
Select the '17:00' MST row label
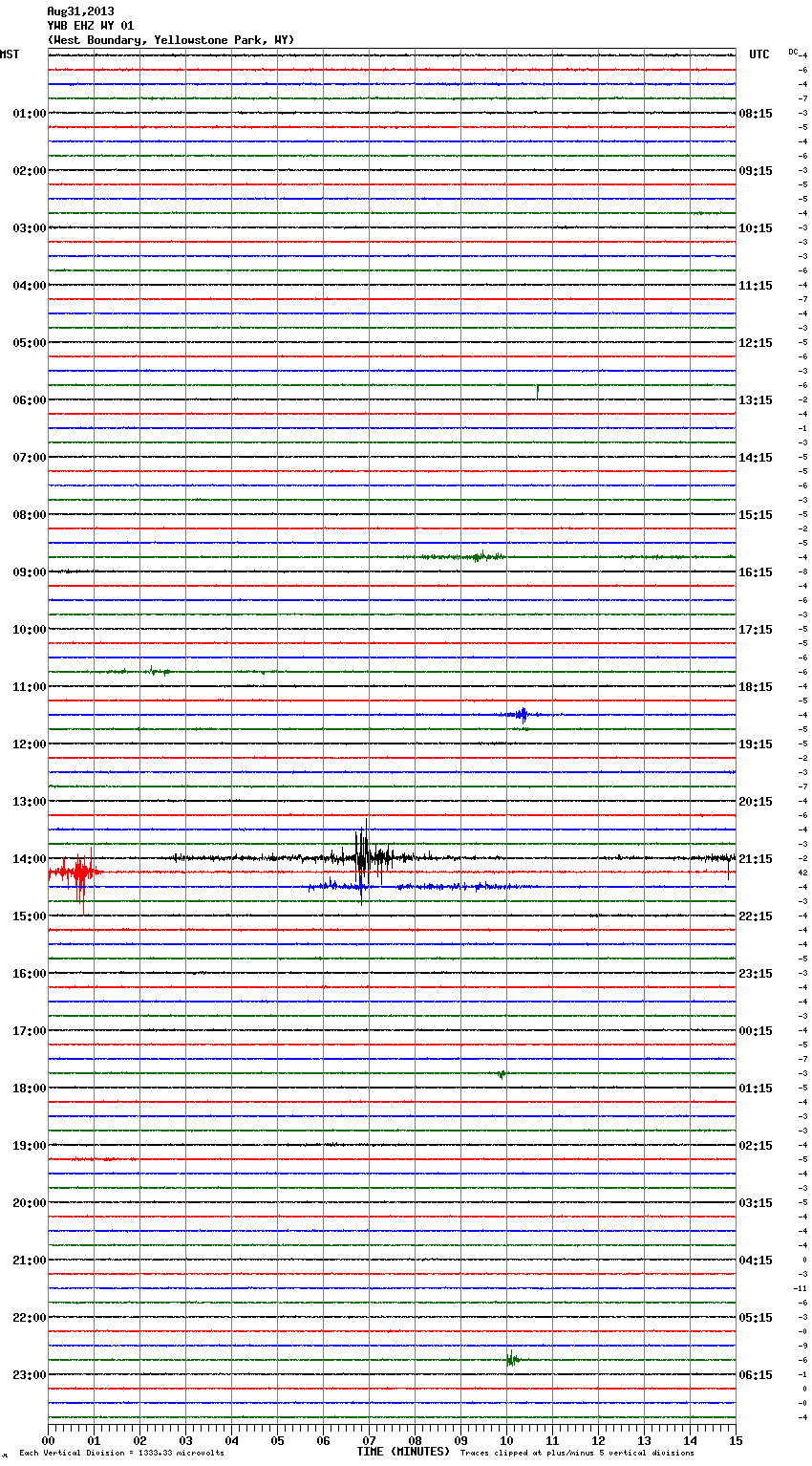pyautogui.click(x=30, y=1031)
